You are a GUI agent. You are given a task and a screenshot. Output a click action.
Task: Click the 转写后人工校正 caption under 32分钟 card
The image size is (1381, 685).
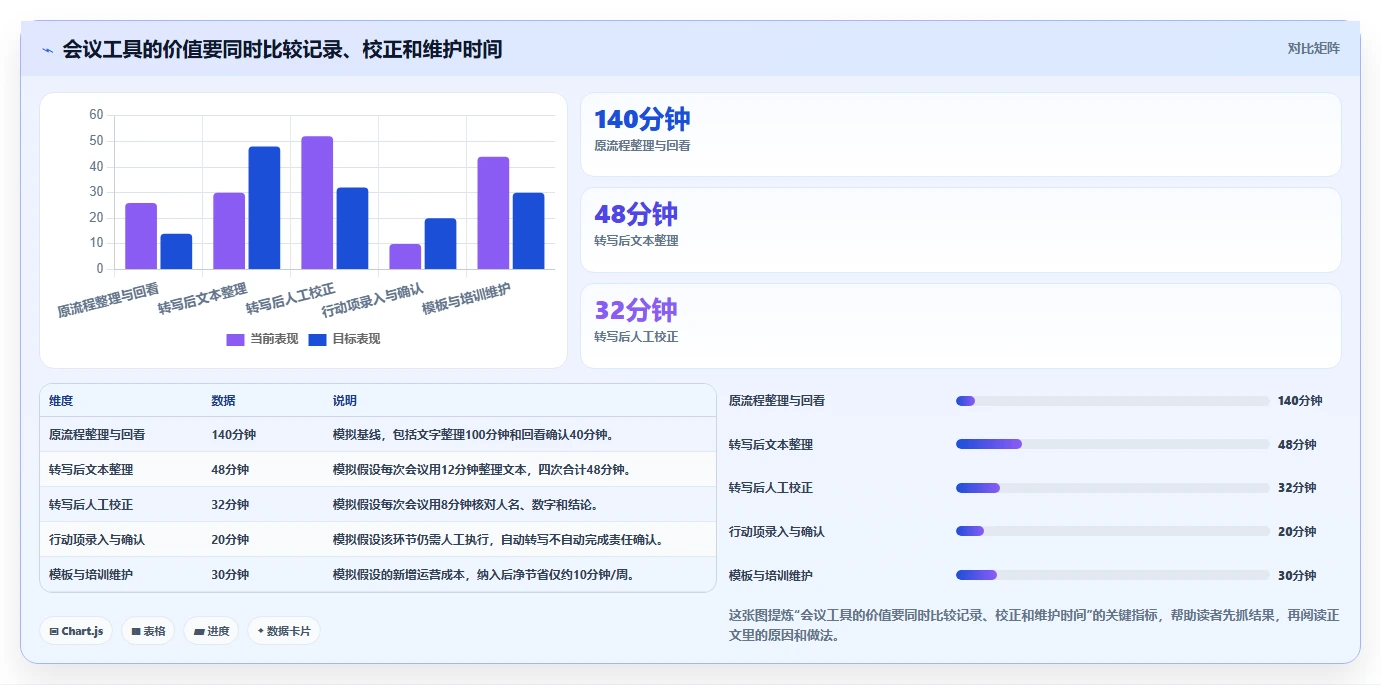tap(636, 337)
